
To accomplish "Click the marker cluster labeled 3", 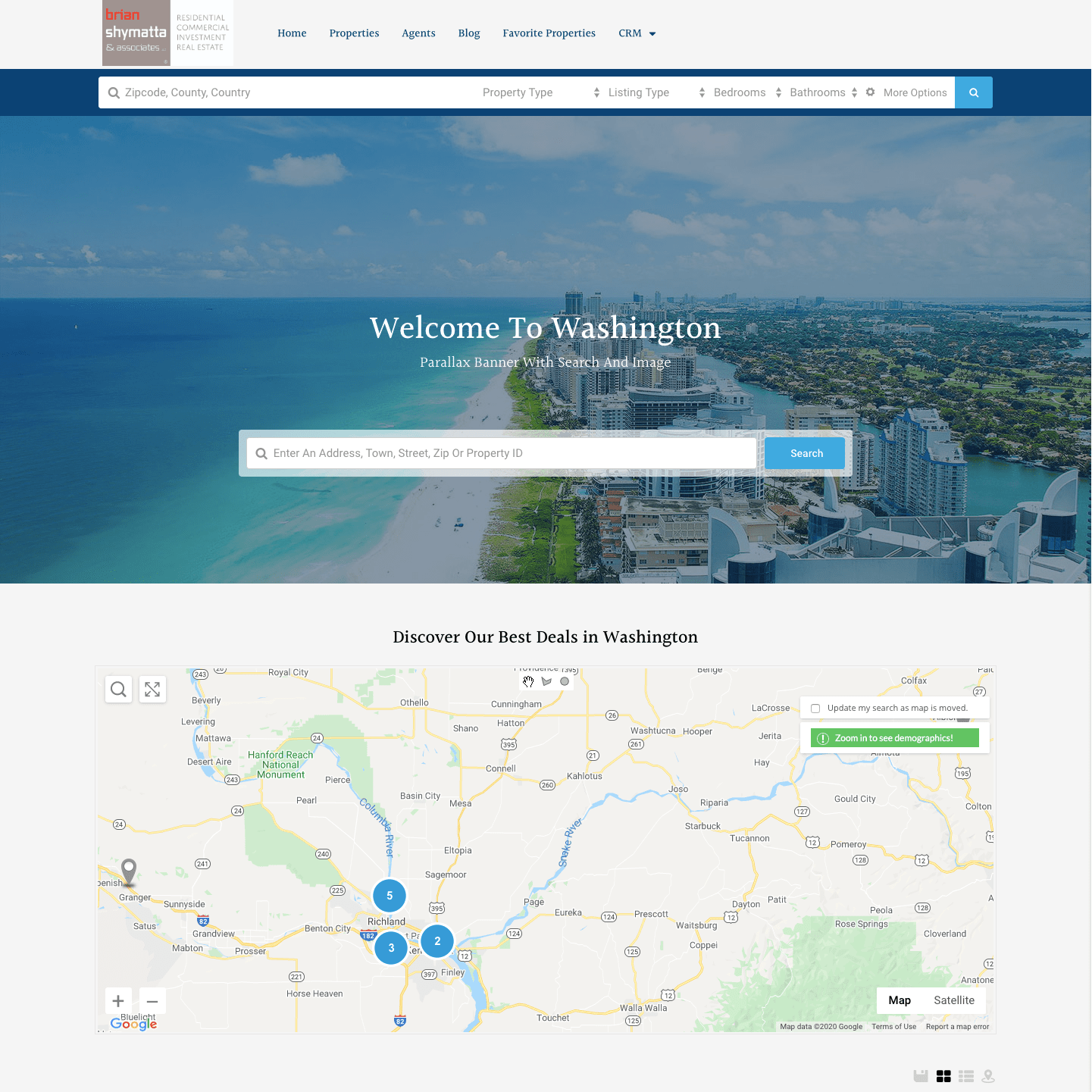I will 391,948.
